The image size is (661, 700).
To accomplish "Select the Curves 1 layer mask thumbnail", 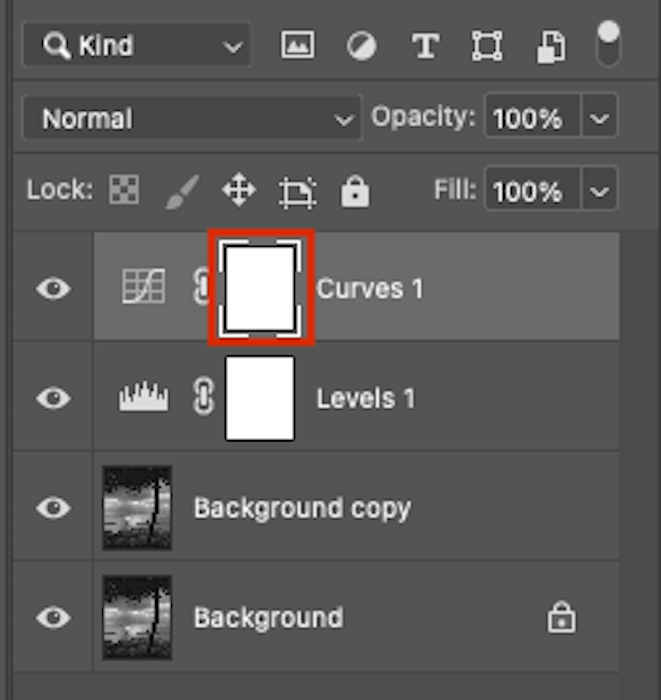I will [x=260, y=288].
